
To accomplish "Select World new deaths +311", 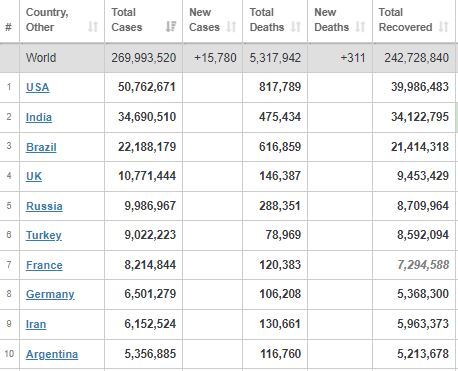I will click(353, 58).
